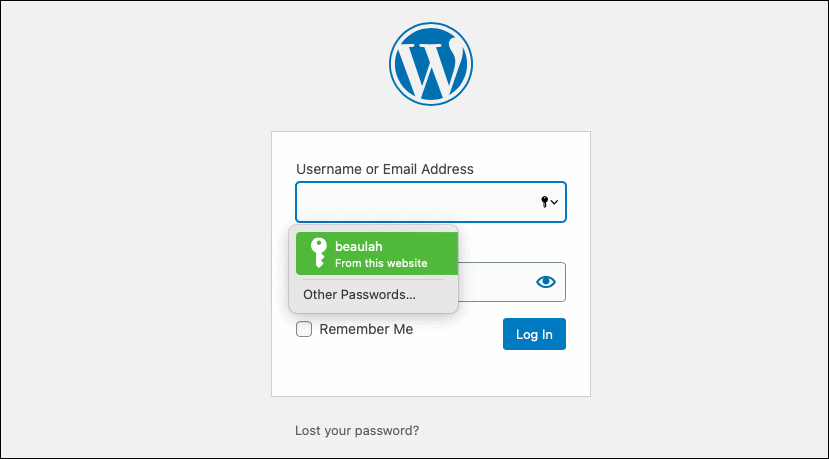Image resolution: width=829 pixels, height=459 pixels.
Task: Open the Lost your password? link
Action: [x=357, y=430]
